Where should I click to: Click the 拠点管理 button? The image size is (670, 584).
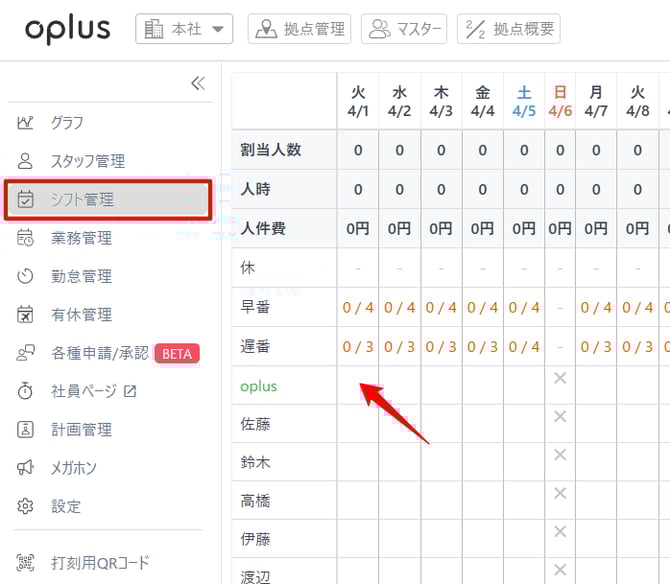point(300,29)
